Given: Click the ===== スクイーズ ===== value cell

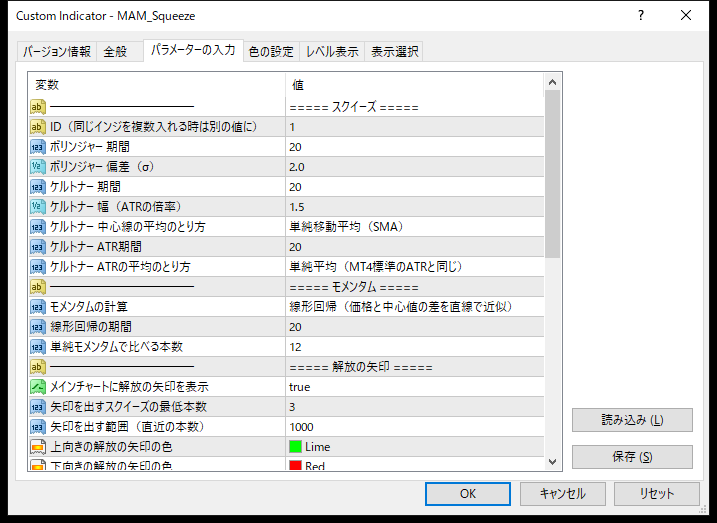Looking at the screenshot, I should coord(415,107).
